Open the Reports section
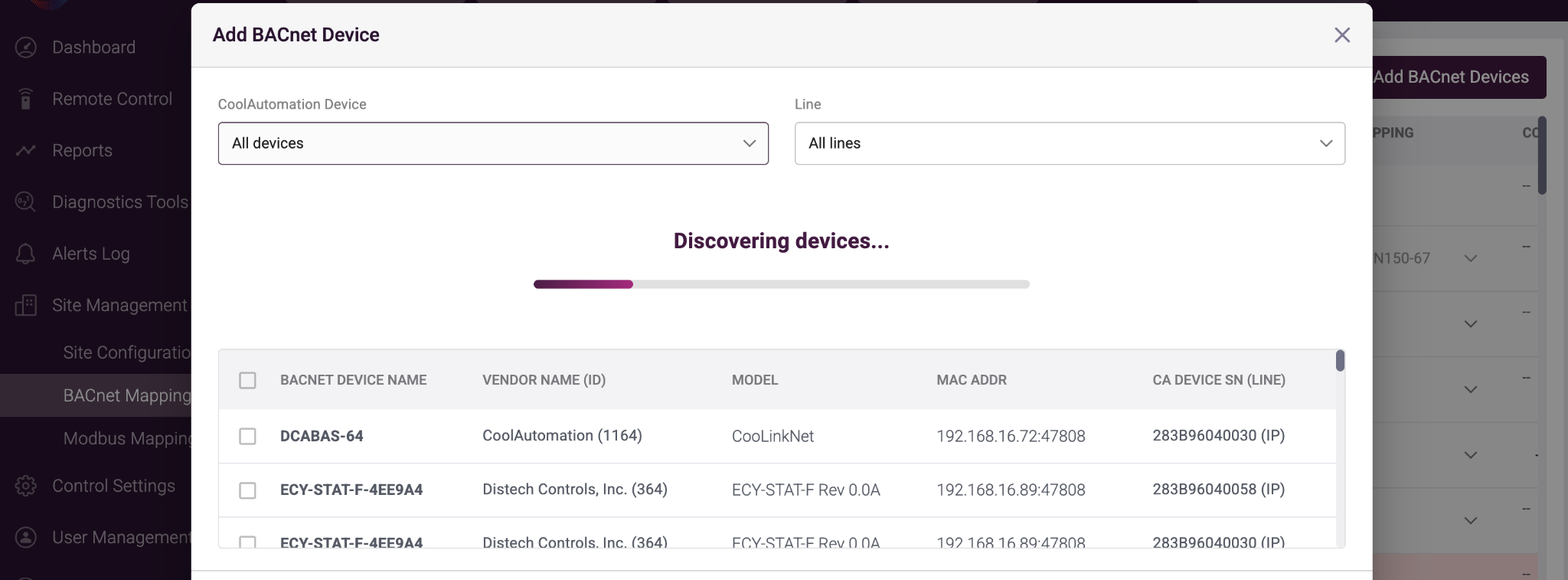The image size is (1568, 580). [82, 150]
